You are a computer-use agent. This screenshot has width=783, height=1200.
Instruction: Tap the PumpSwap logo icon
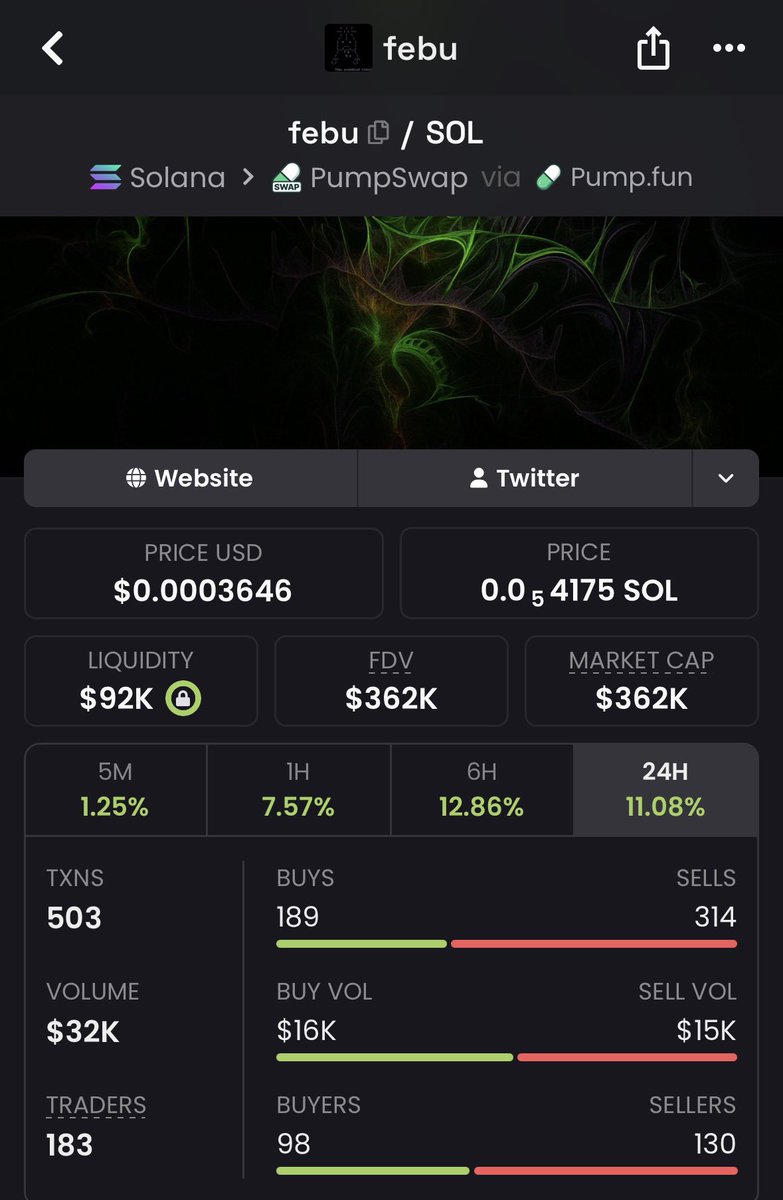(x=287, y=179)
